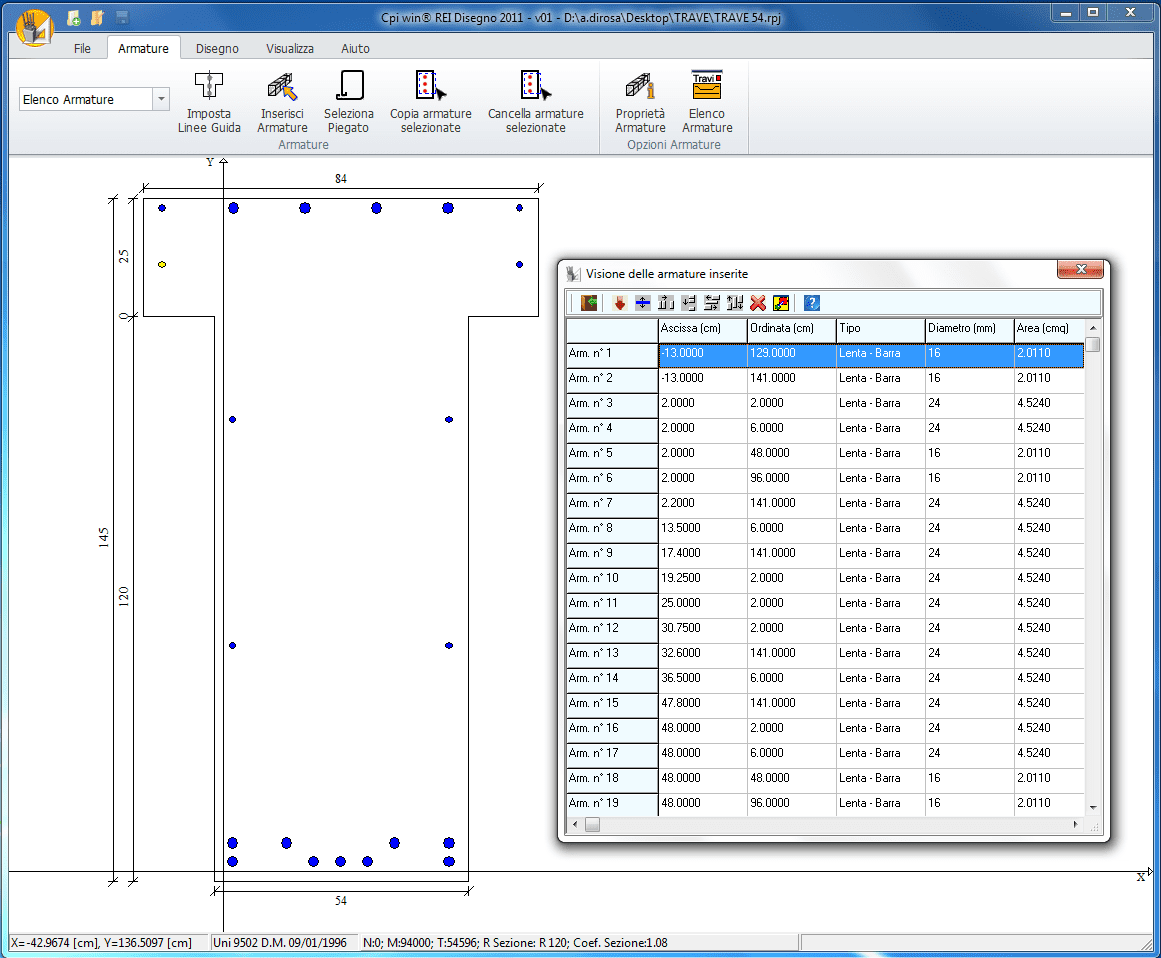
Task: Select row header Arm. n° 5
Action: pos(611,453)
